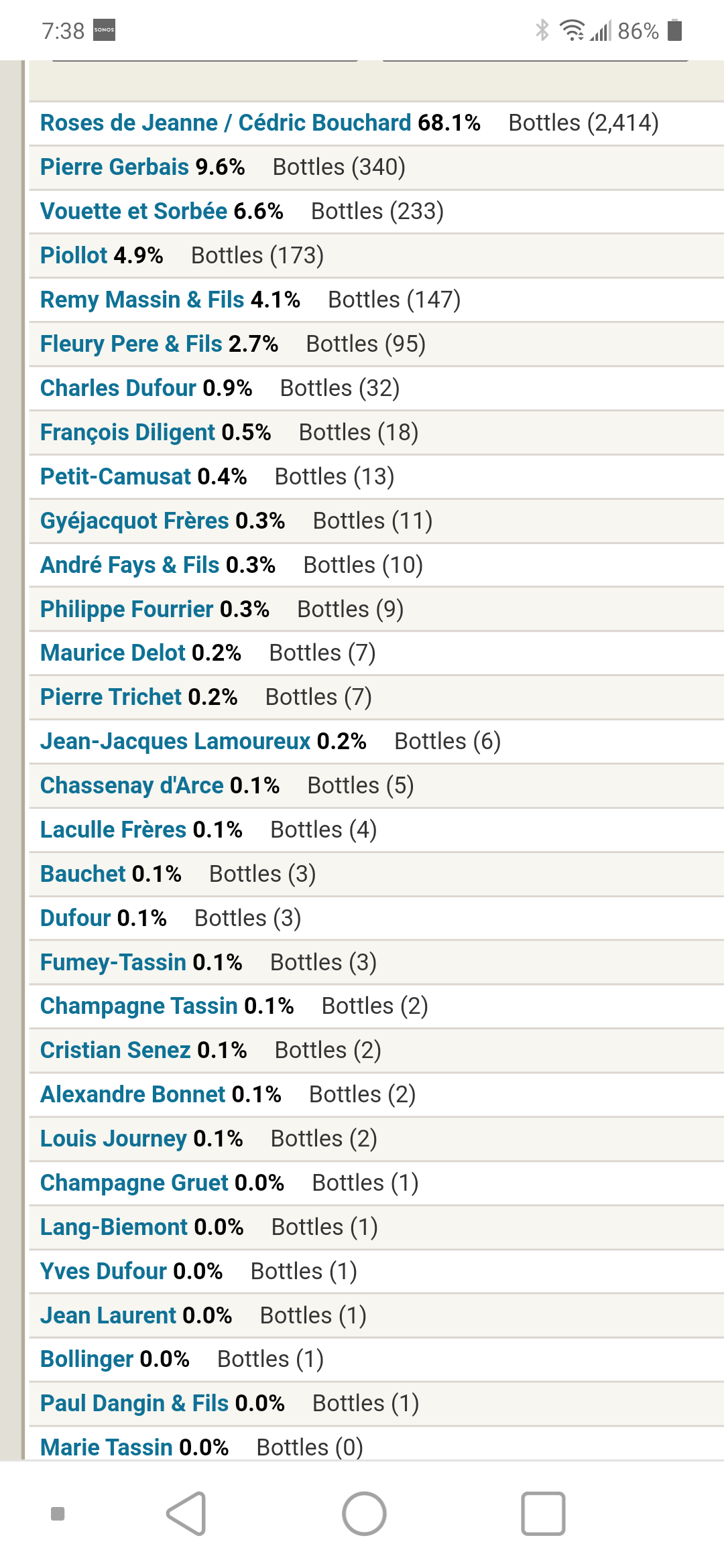Open Marie Tassin producer link

(x=107, y=1447)
